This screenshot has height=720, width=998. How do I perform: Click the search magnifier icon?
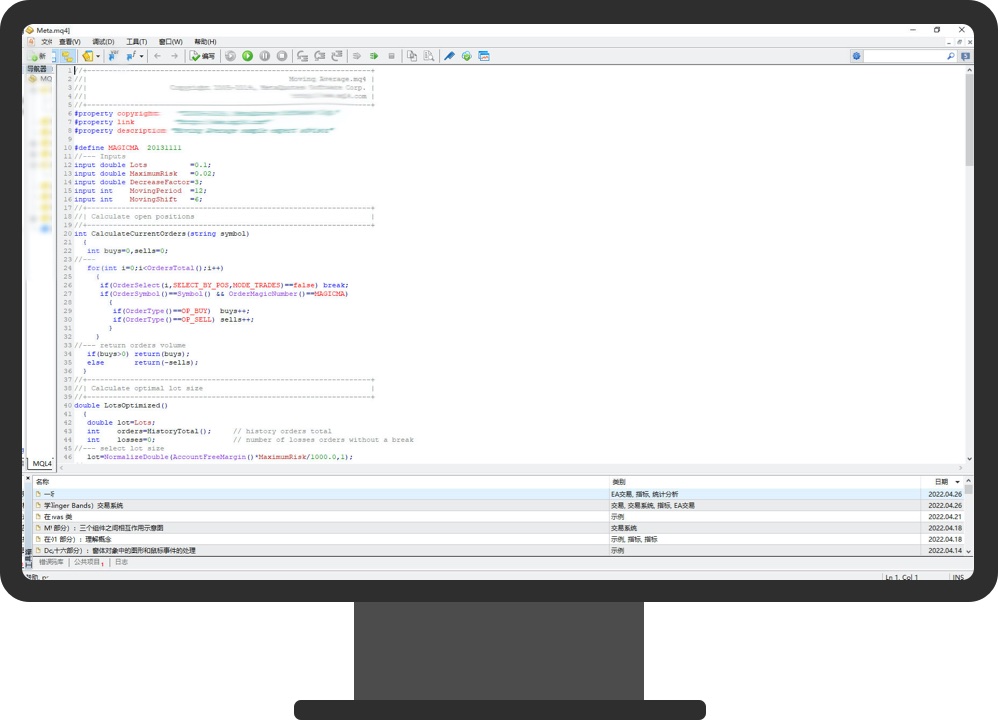950,57
